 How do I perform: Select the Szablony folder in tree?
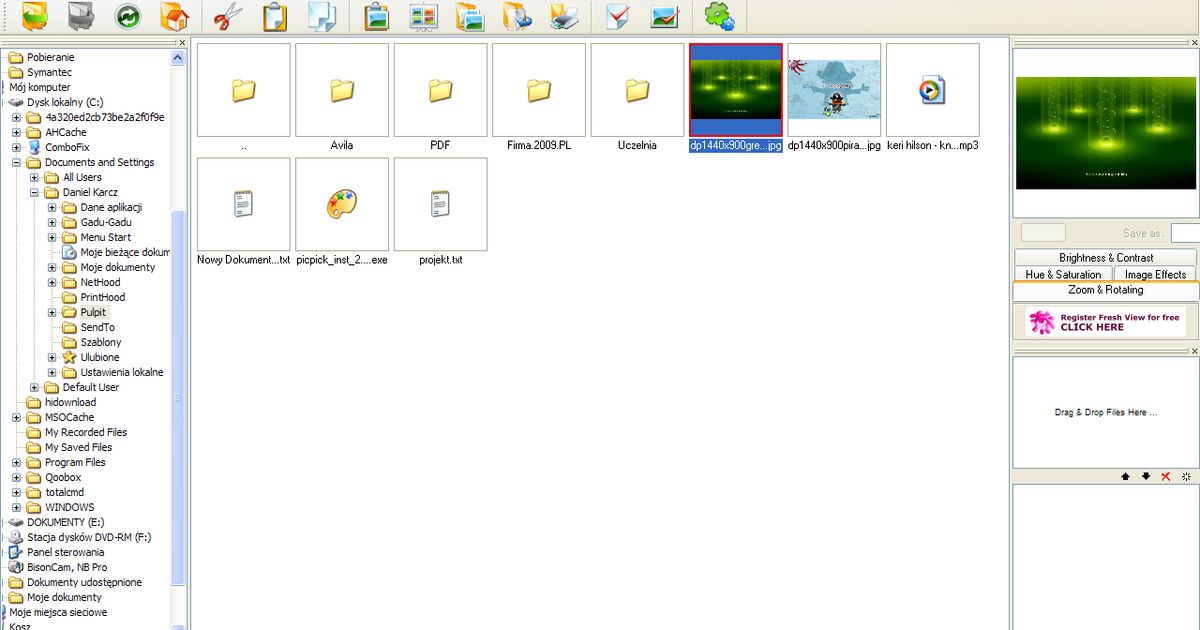101,342
